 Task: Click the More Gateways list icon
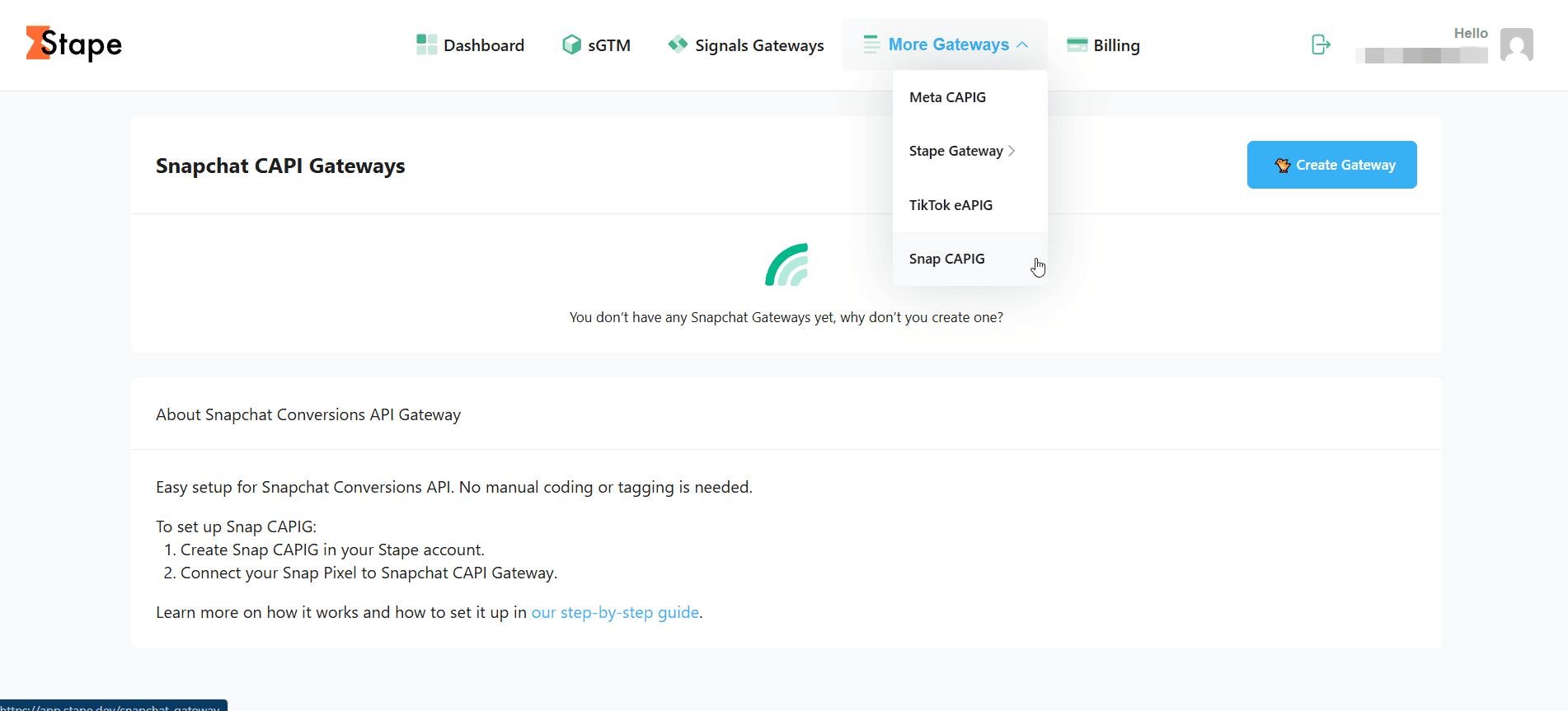[871, 44]
